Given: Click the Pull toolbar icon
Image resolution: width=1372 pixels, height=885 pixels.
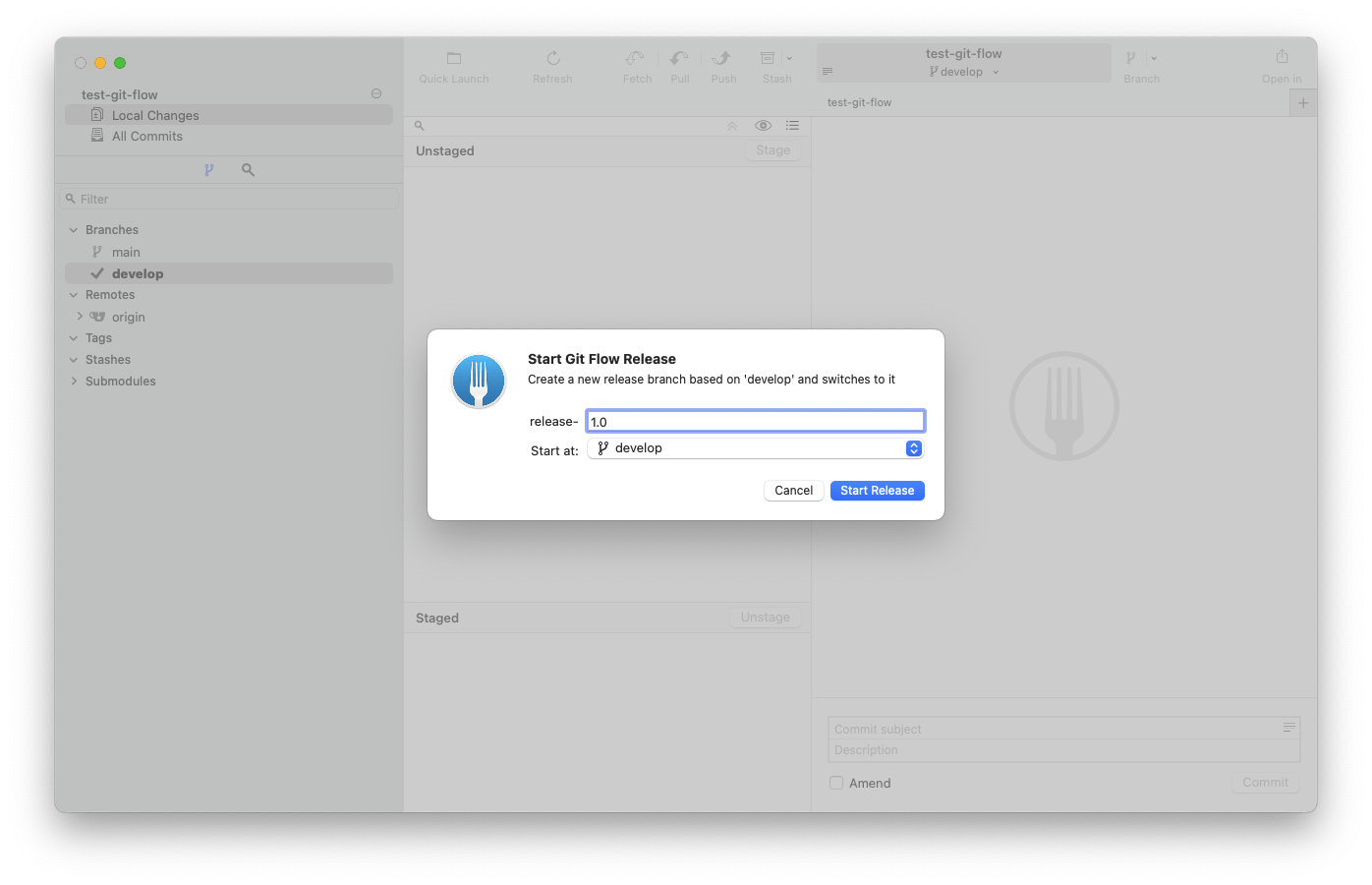Looking at the screenshot, I should 679,59.
